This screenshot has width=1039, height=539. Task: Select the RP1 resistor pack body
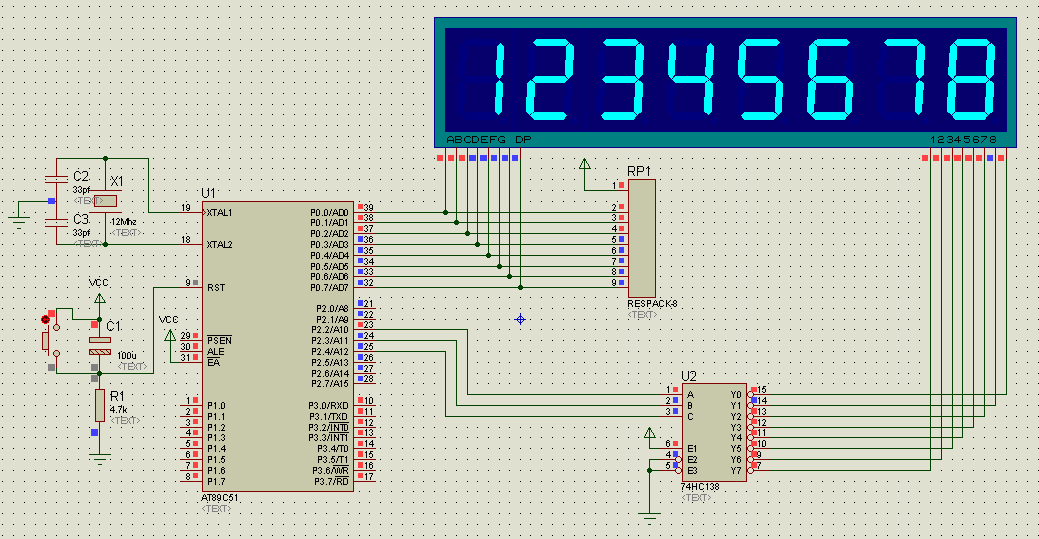(641, 239)
